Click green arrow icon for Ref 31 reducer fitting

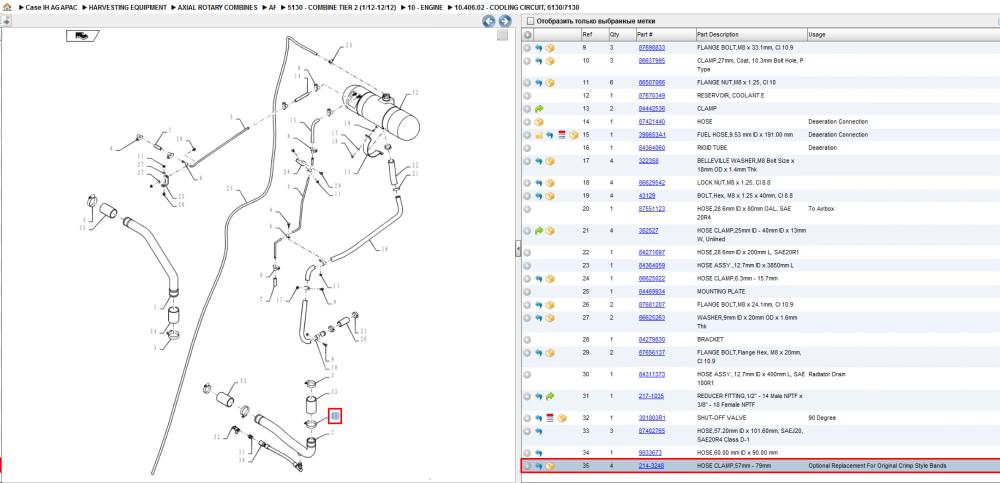pos(550,396)
